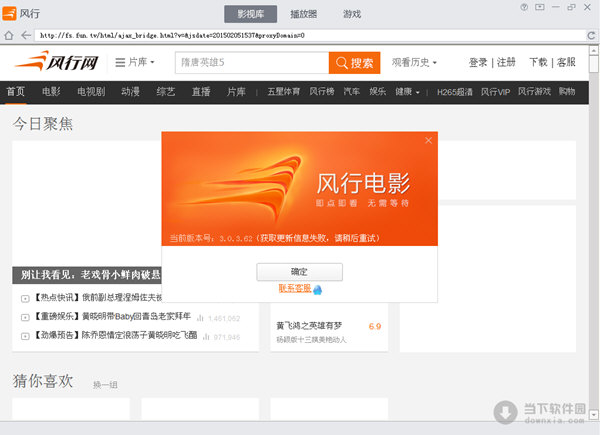Viewport: 600px width, 435px height.
Task: Click the 登录 login link
Action: coord(478,62)
